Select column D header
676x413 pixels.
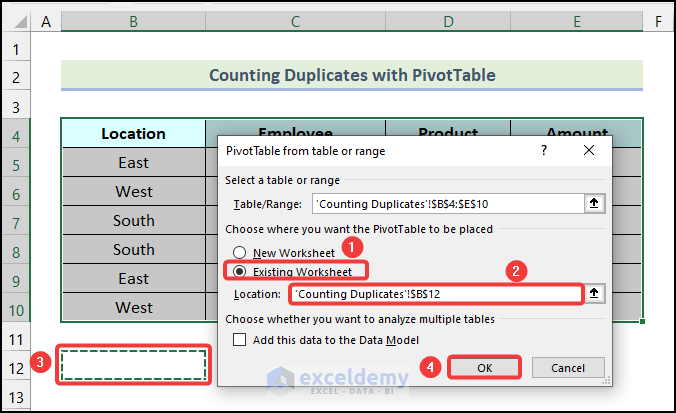[x=448, y=22]
